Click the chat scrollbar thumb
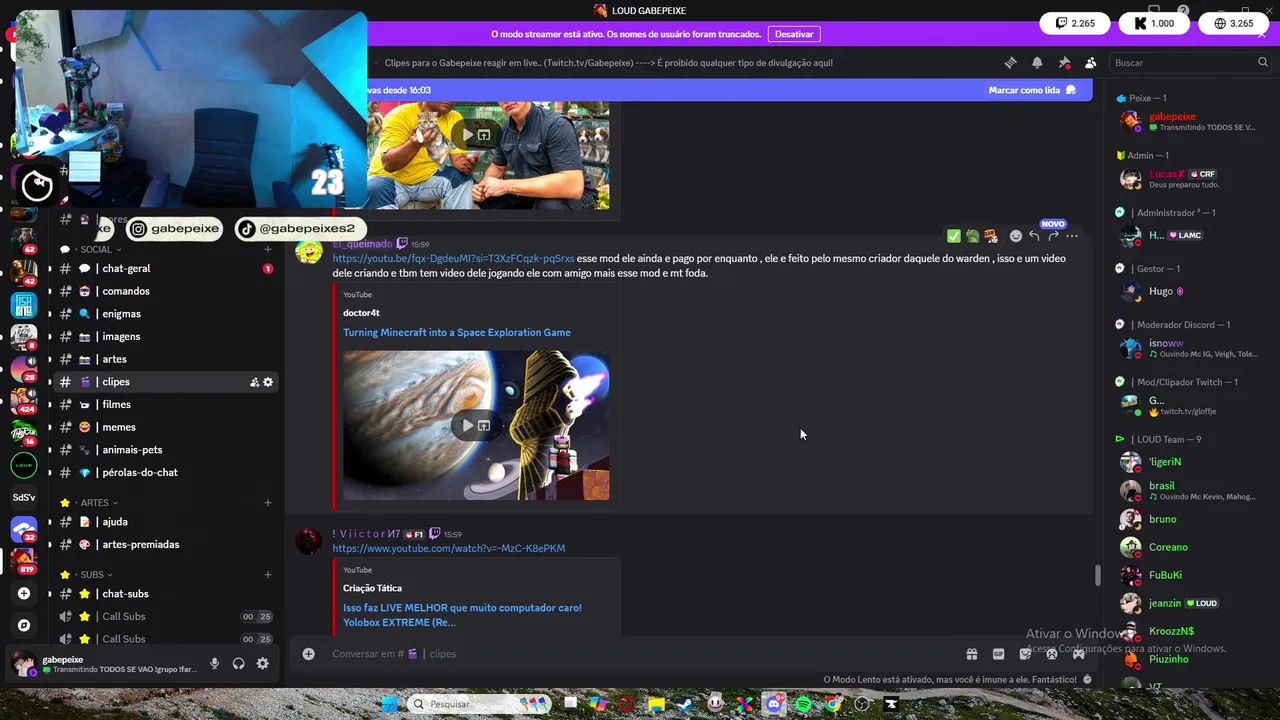 pyautogui.click(x=1097, y=576)
